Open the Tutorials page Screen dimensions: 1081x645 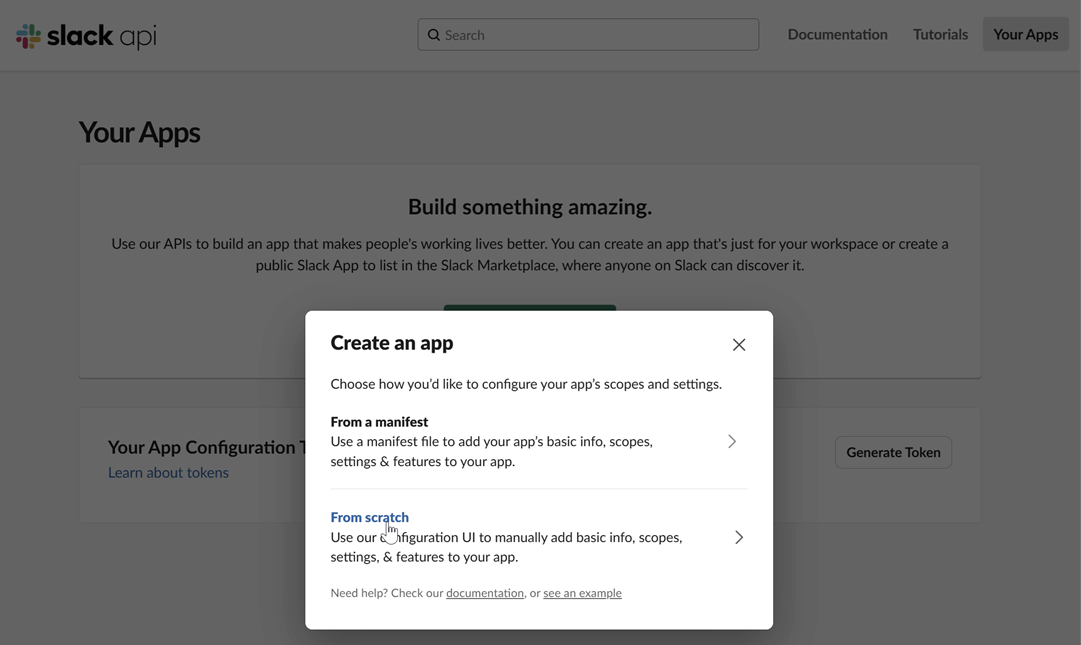coord(939,33)
